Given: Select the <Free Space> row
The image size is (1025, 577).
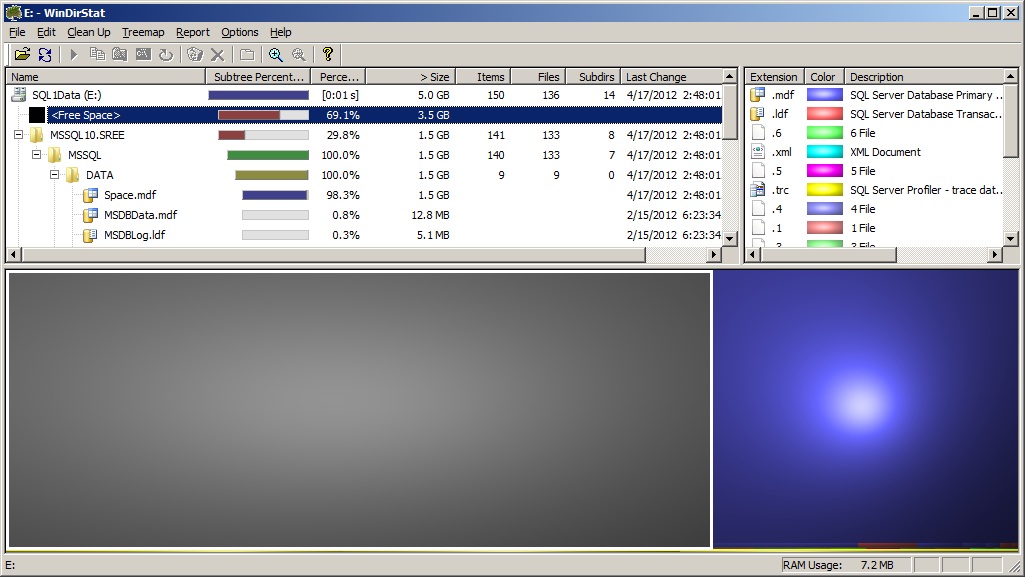Looking at the screenshot, I should pos(86,115).
